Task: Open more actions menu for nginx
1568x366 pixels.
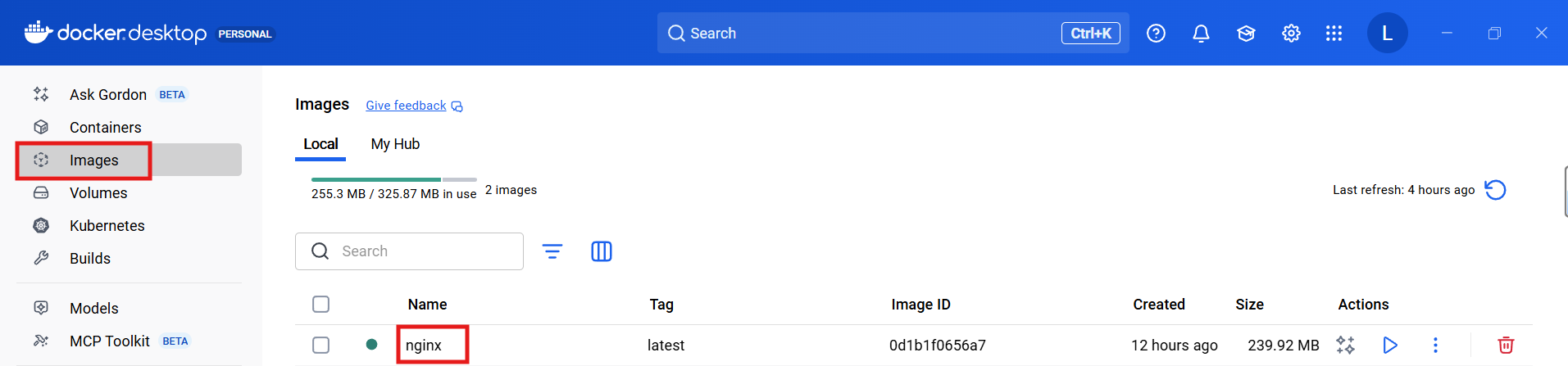Action: (x=1435, y=345)
